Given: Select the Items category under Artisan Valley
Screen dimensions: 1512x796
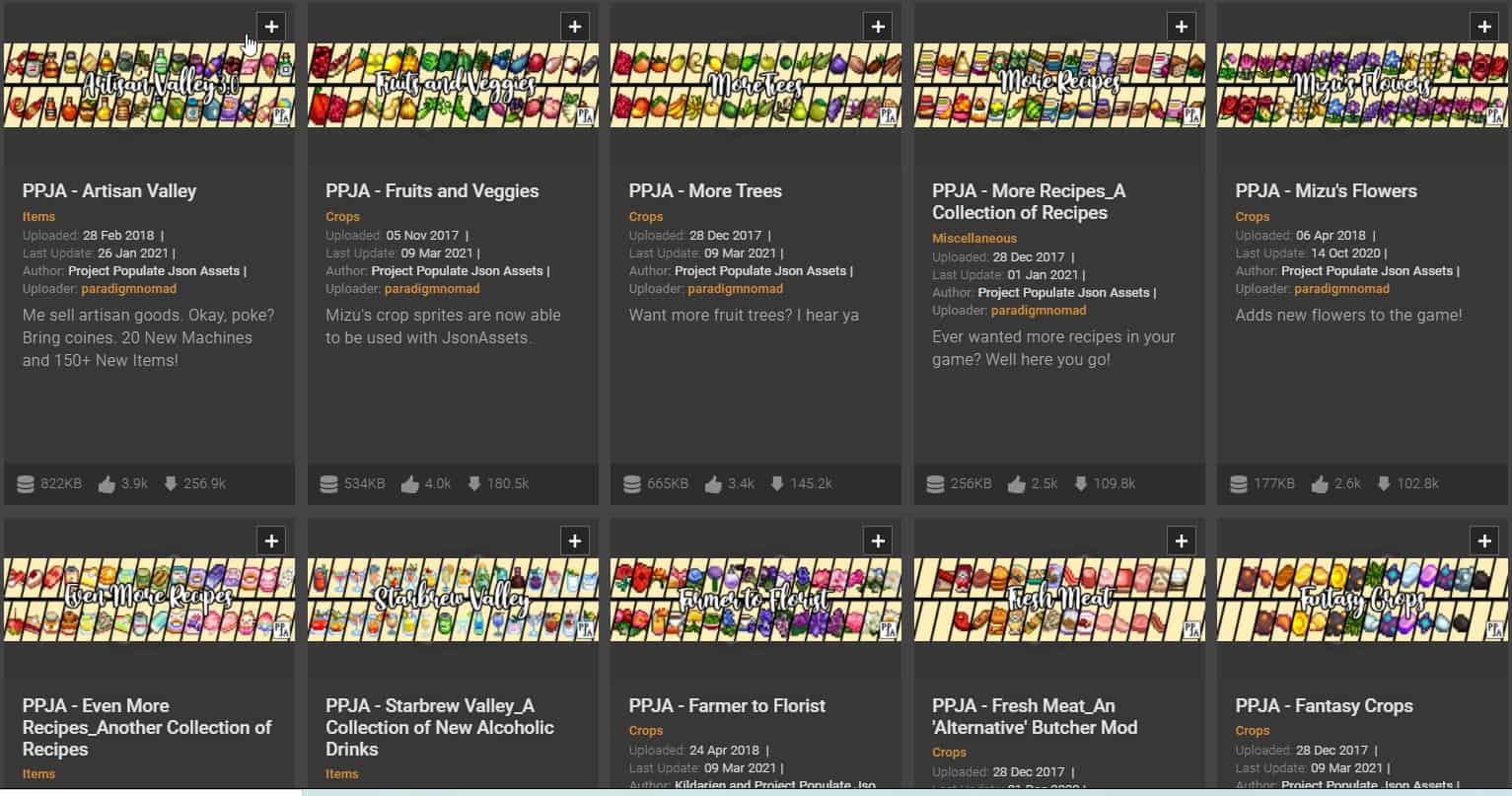Looking at the screenshot, I should tap(38, 217).
